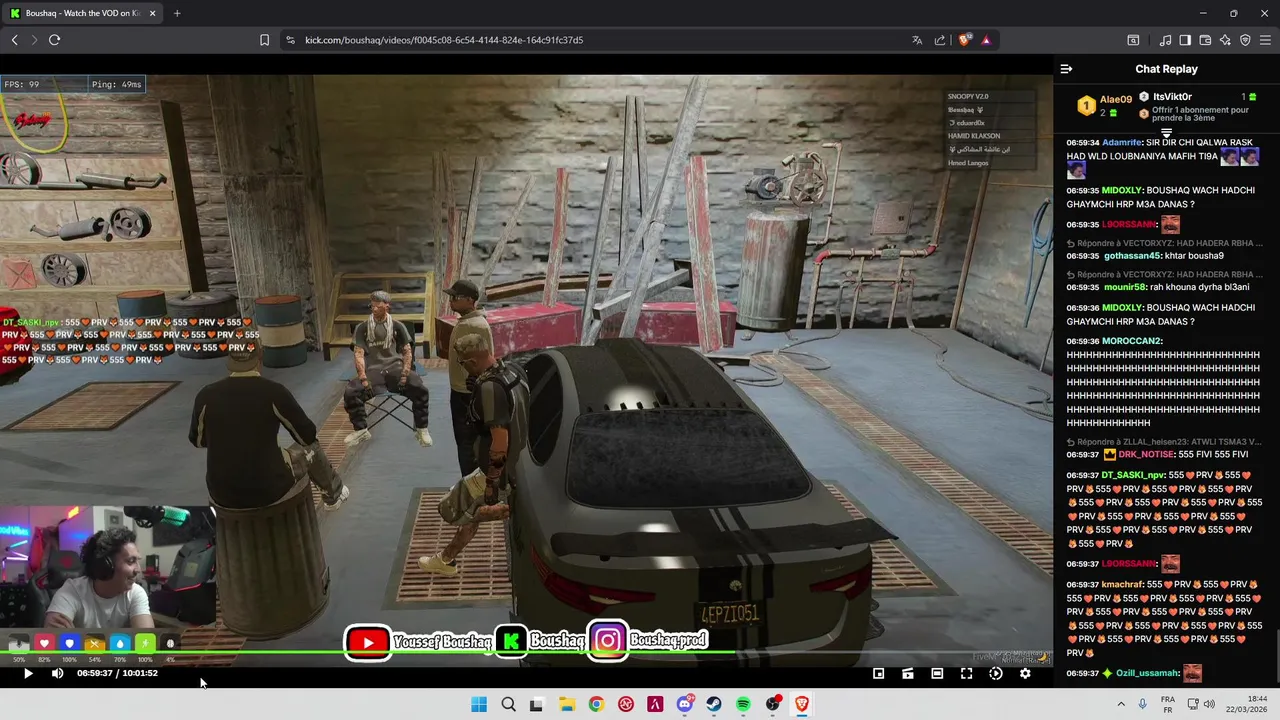Open Brave Shields panel
1280x720 pixels.
point(964,40)
